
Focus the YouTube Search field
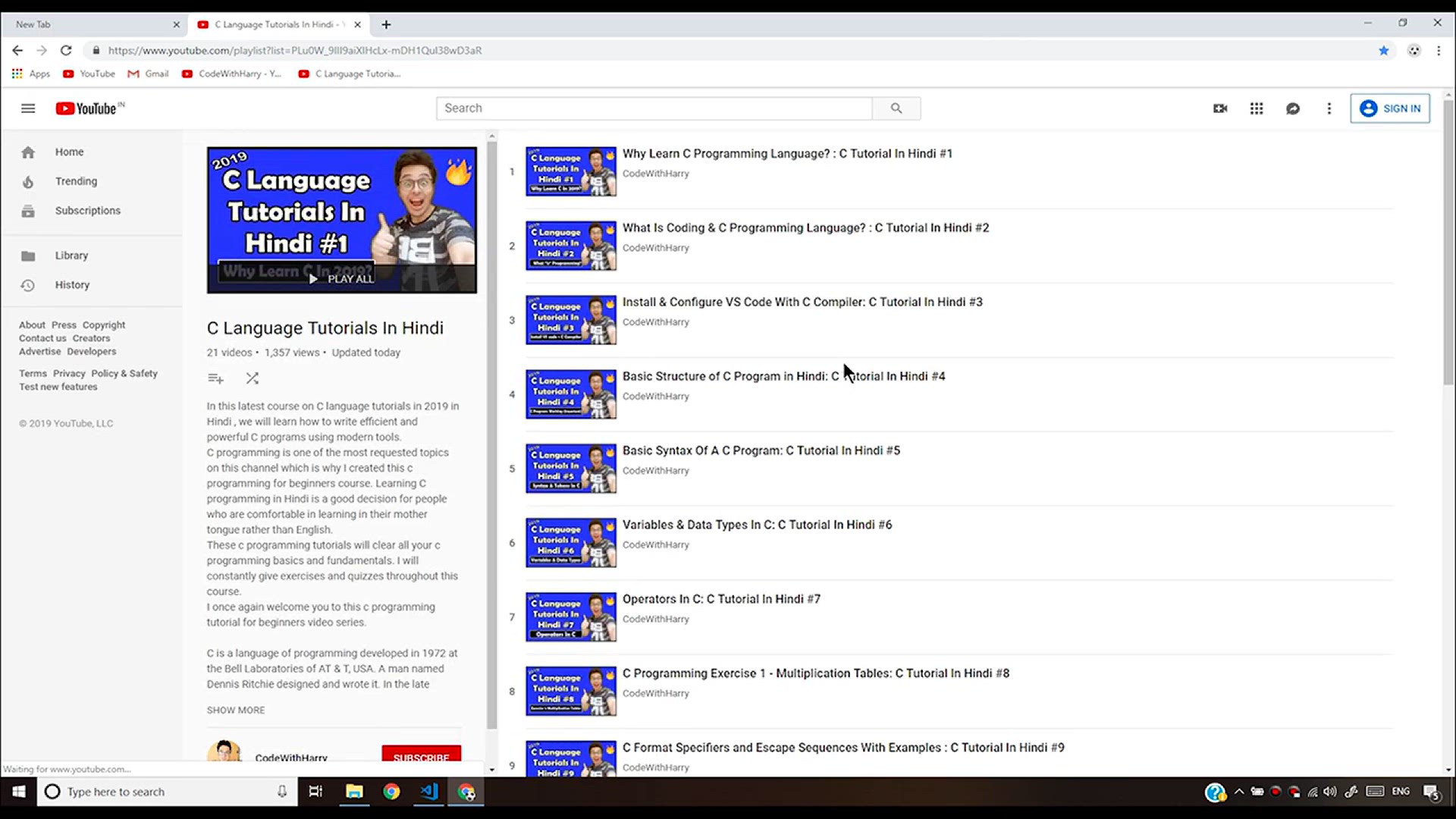click(654, 108)
